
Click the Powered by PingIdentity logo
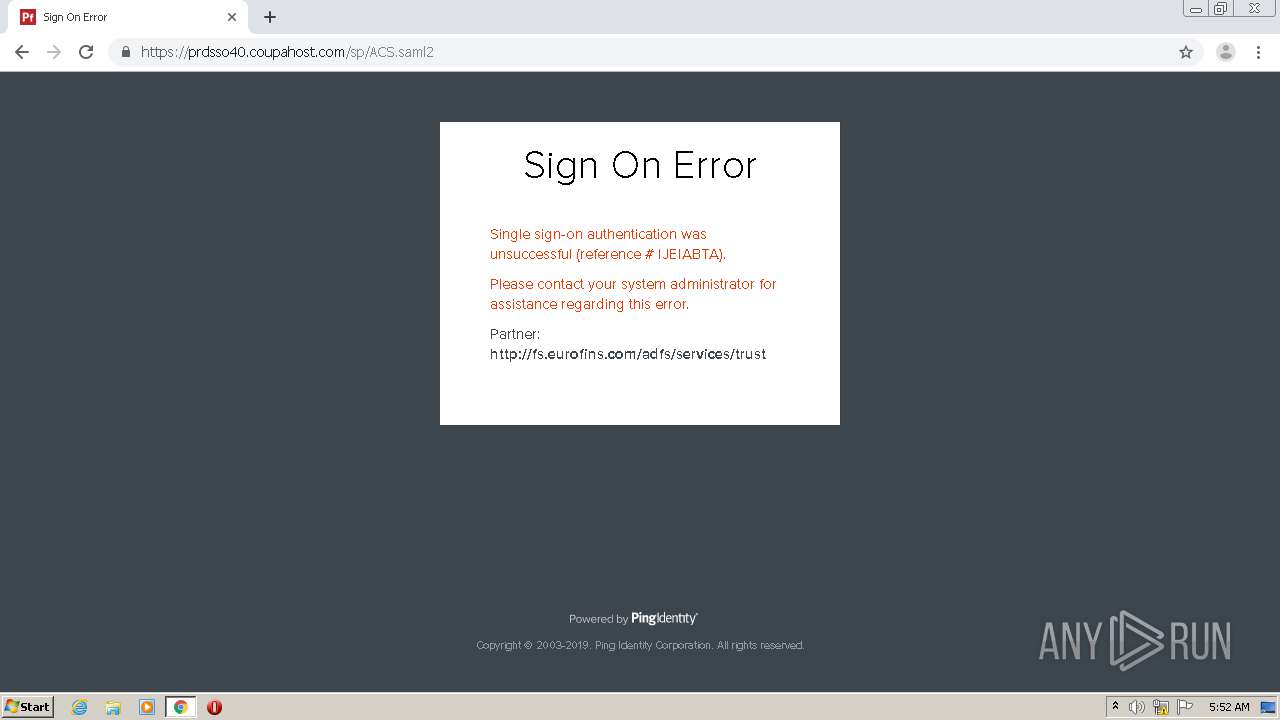(x=633, y=618)
